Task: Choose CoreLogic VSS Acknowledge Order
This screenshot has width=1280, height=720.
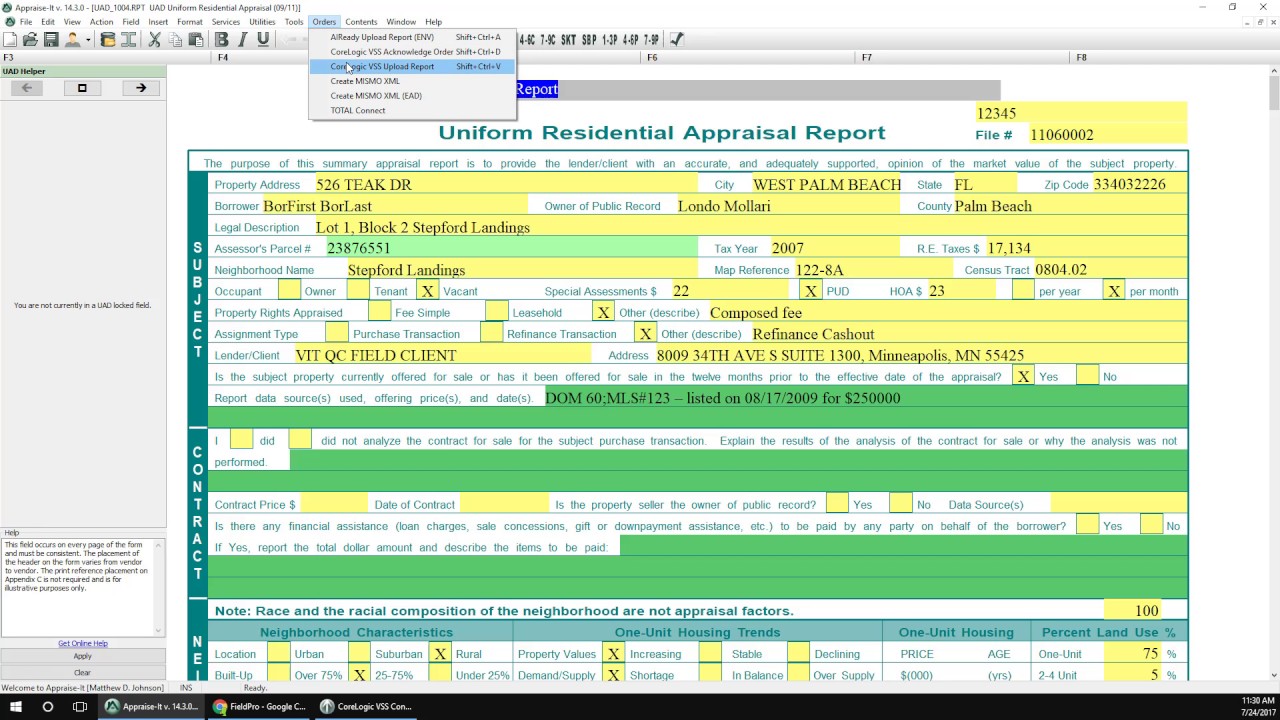Action: point(412,52)
